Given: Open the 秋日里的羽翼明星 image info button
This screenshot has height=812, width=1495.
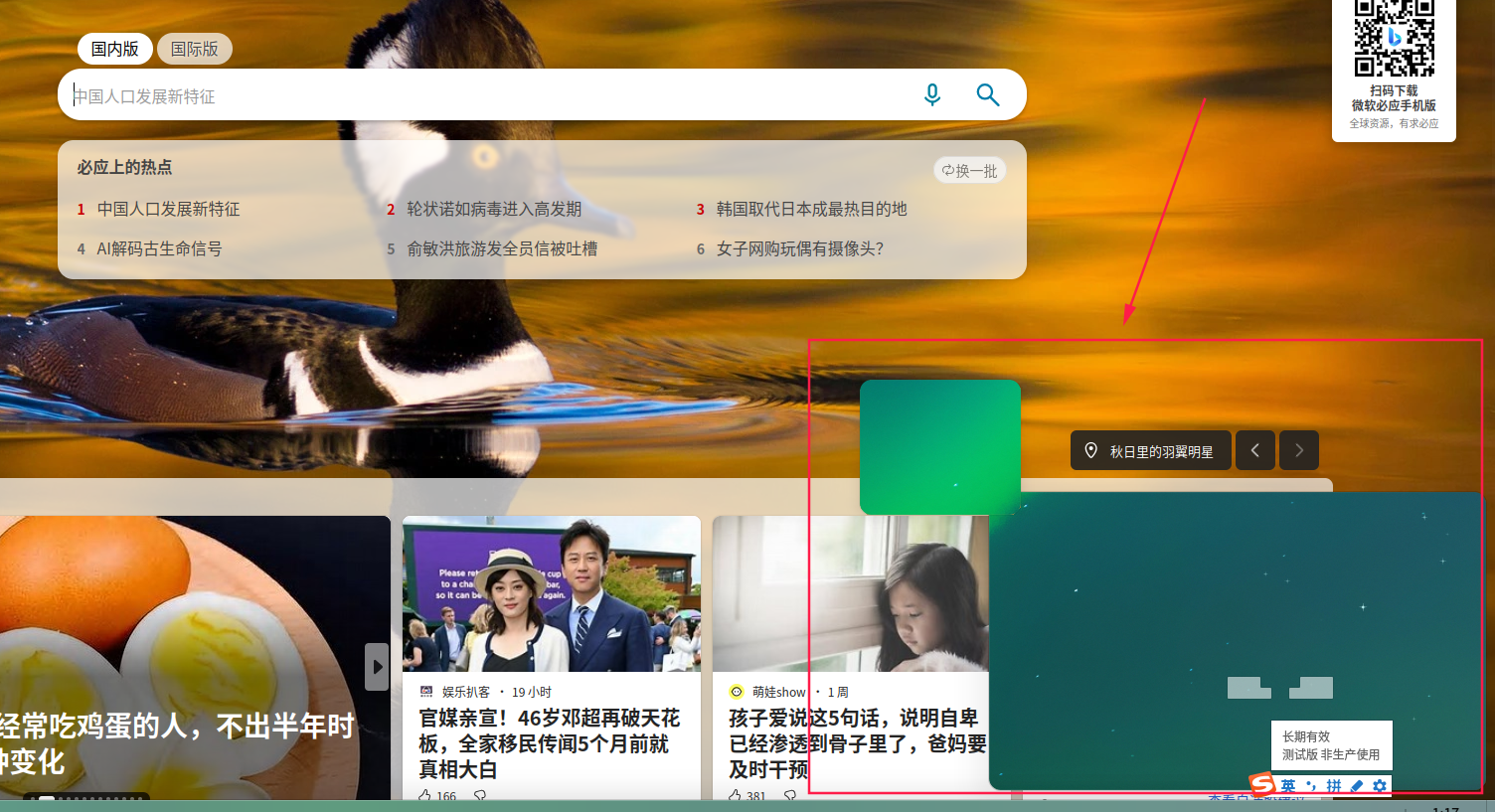Looking at the screenshot, I should click(x=1151, y=450).
